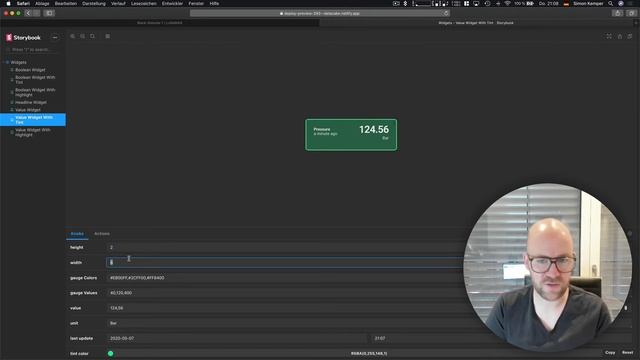640x360 pixels.
Task: Click the zoom out toolbar icon
Action: pyautogui.click(x=82, y=36)
